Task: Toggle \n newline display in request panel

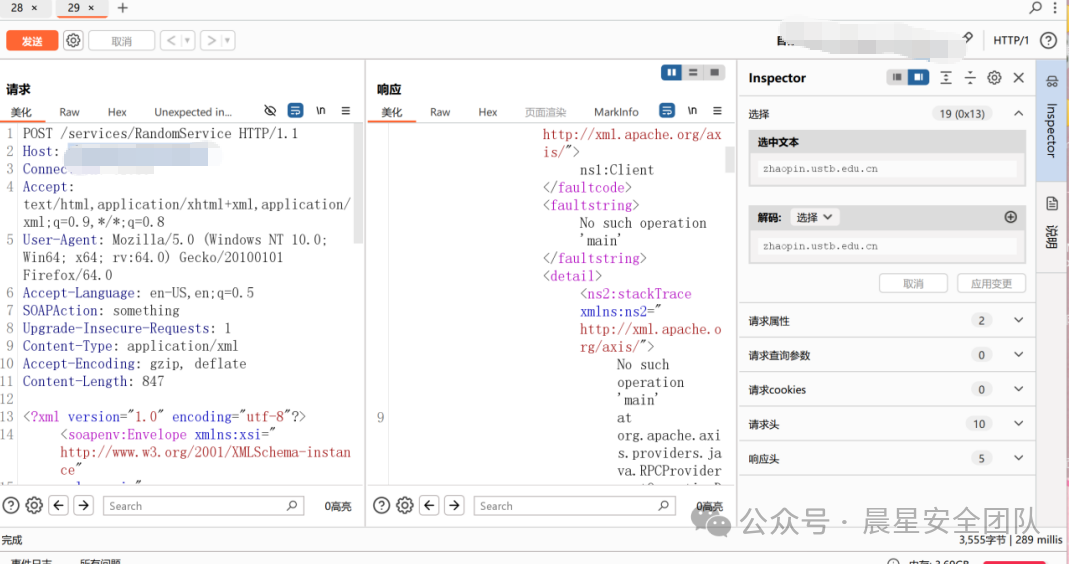Action: (x=321, y=110)
